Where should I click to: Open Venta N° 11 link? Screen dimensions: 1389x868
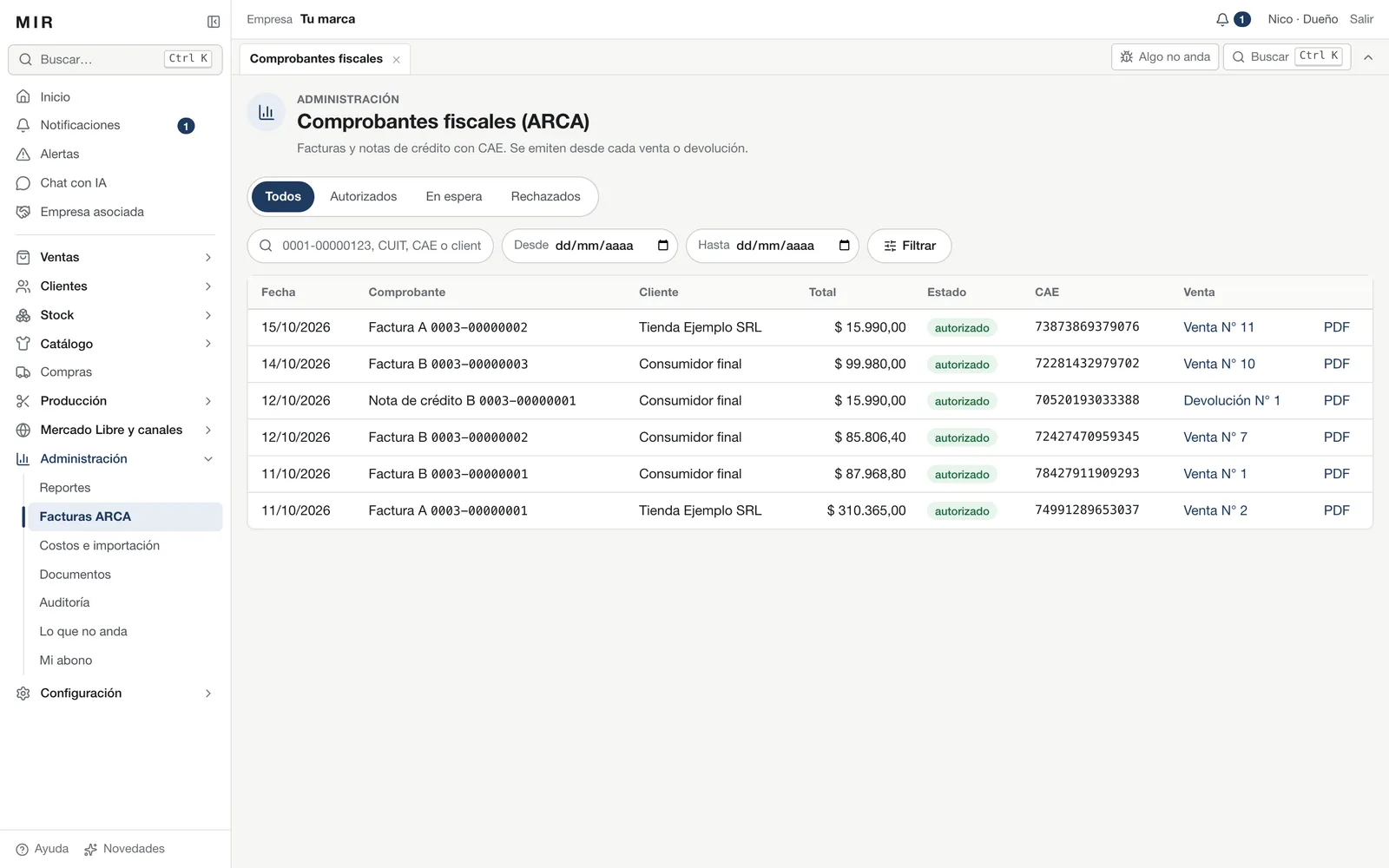(1219, 327)
